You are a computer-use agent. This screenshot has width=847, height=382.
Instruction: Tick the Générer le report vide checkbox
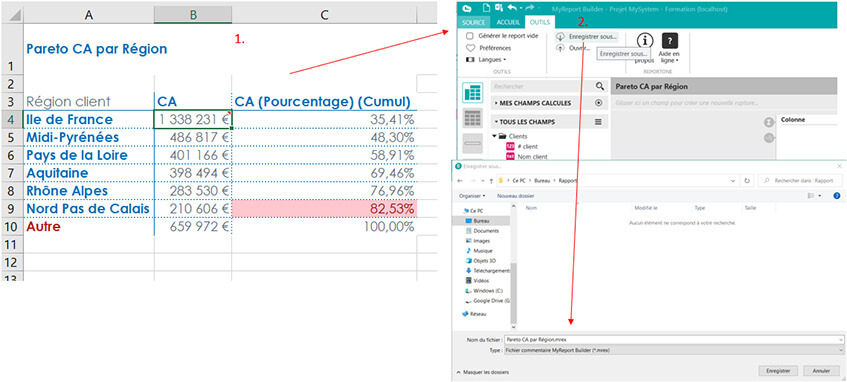(x=470, y=36)
